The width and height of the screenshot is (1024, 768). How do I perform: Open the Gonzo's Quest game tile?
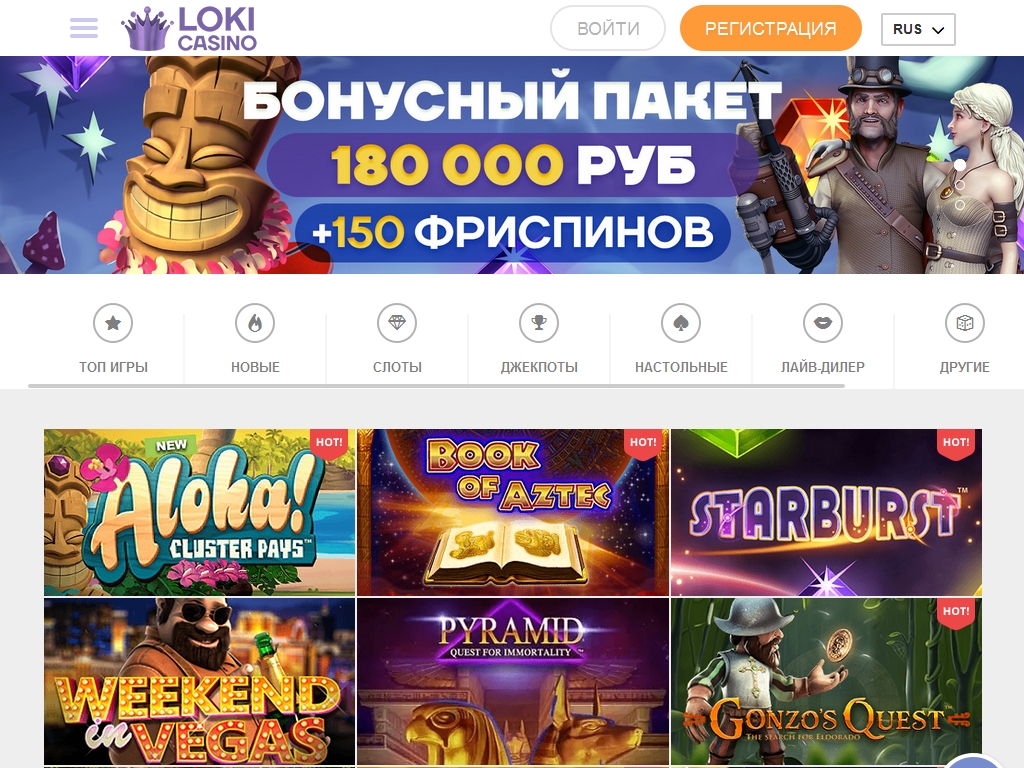tap(826, 680)
